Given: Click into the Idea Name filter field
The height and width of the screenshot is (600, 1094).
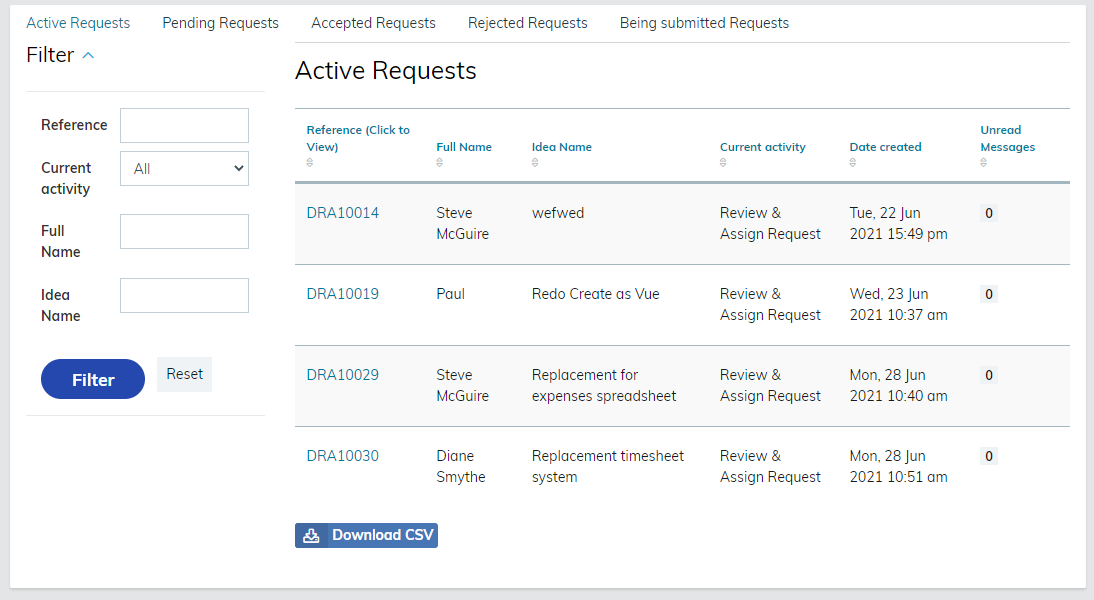Looking at the screenshot, I should pyautogui.click(x=184, y=296).
